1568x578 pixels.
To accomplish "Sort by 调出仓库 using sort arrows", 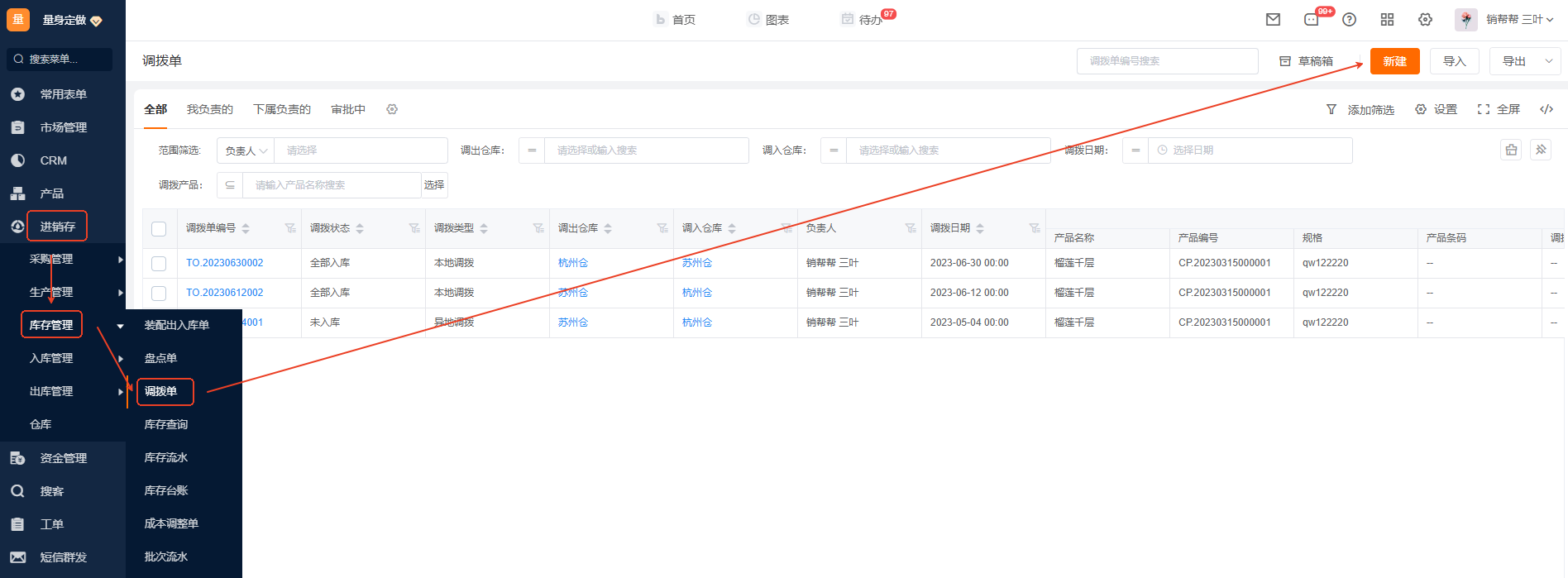I will [608, 228].
